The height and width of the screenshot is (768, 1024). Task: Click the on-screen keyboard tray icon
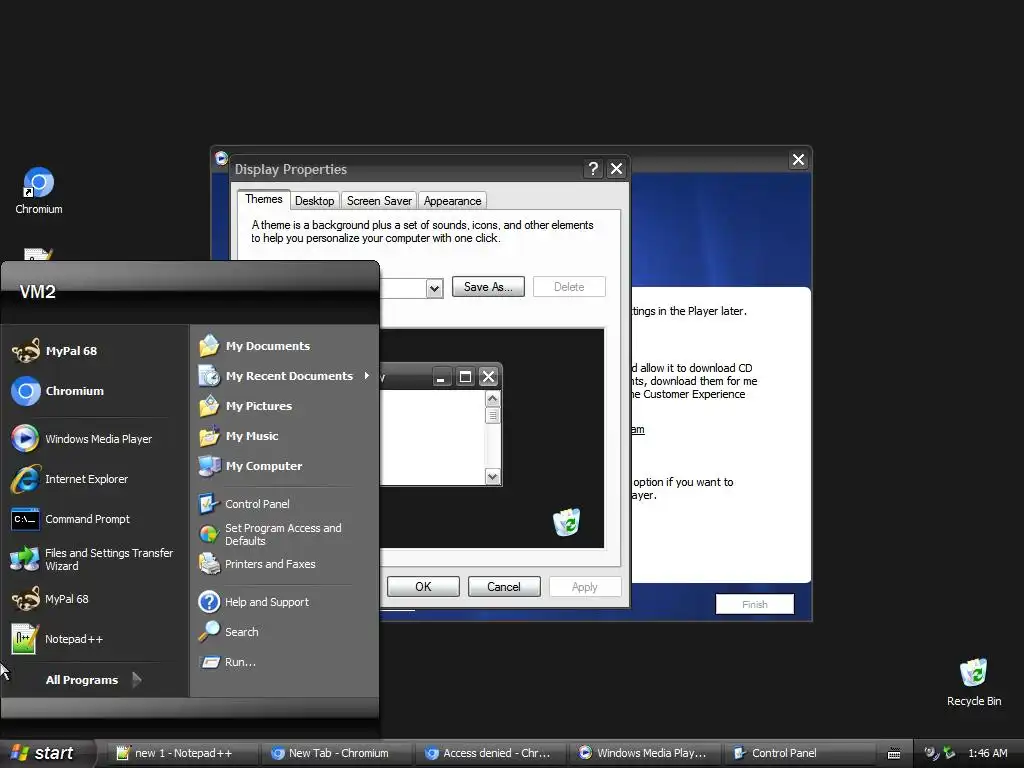point(894,754)
